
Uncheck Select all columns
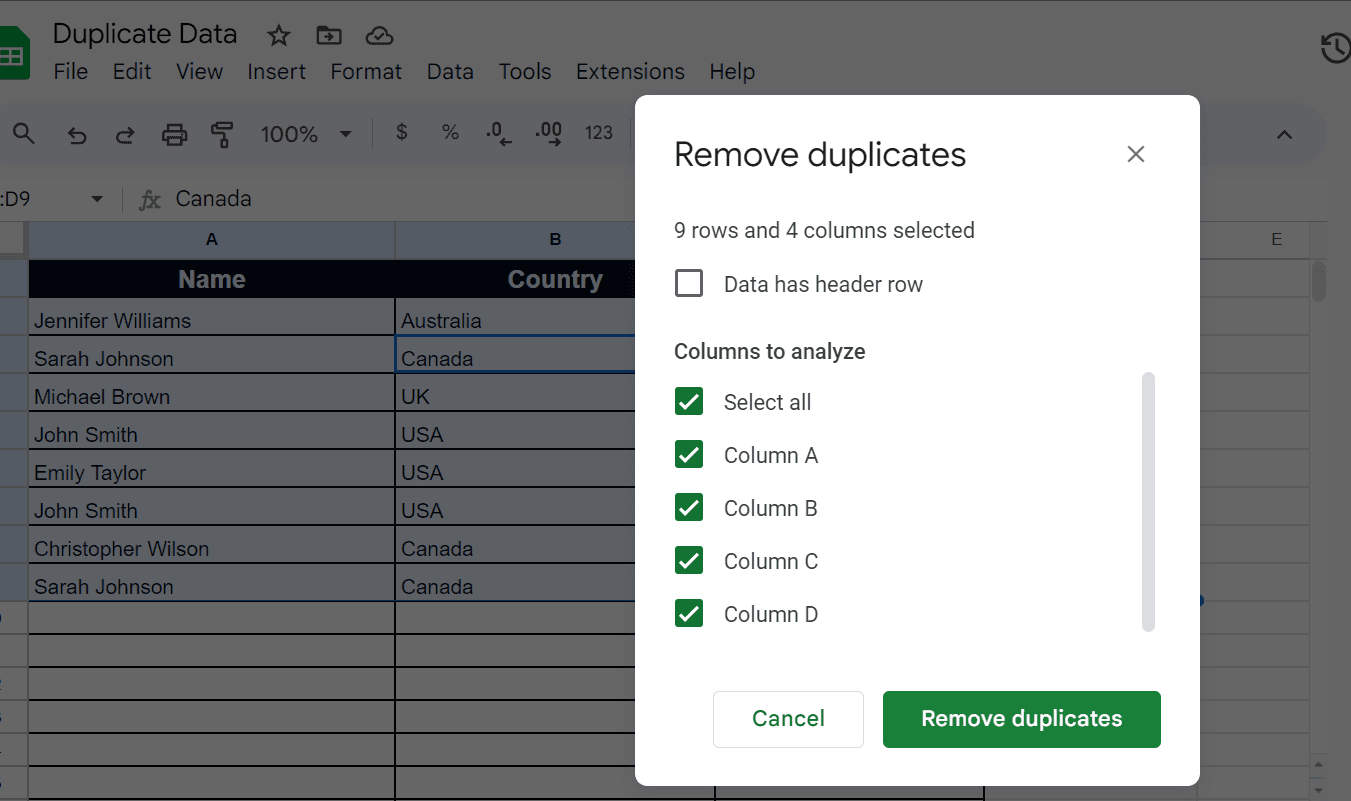click(x=689, y=401)
